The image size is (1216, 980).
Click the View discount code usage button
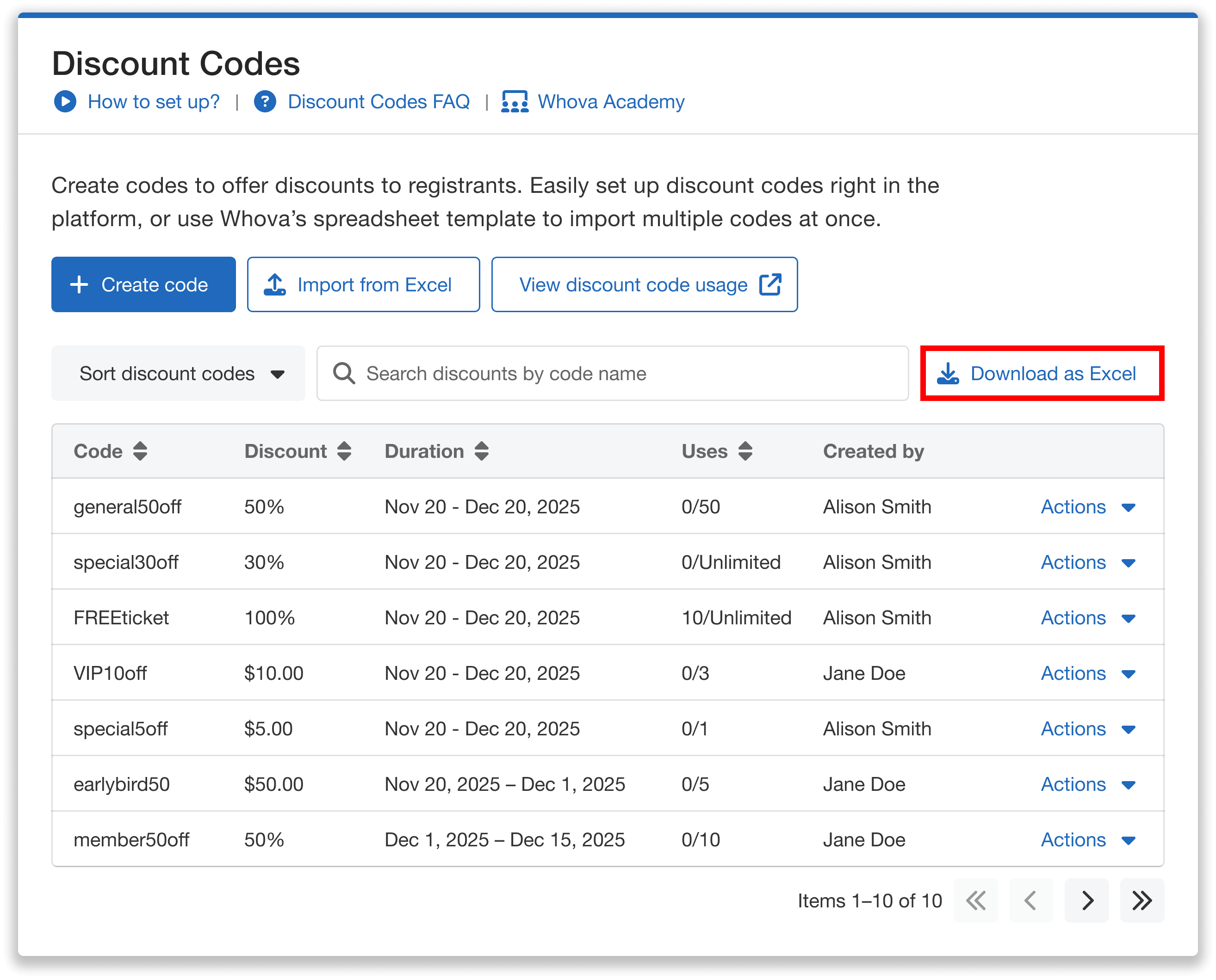(644, 284)
